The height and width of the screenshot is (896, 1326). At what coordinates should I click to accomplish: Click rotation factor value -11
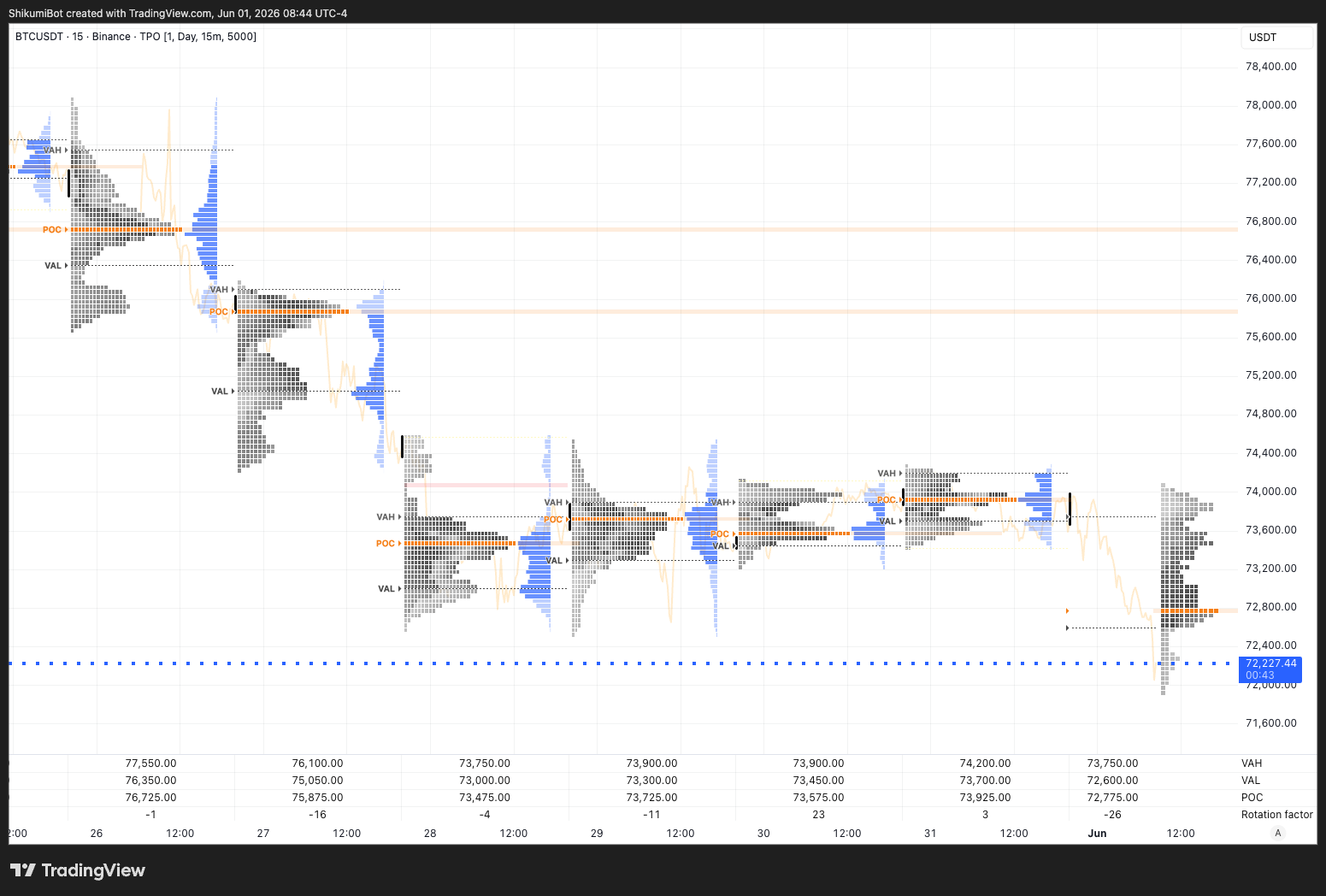[x=652, y=815]
